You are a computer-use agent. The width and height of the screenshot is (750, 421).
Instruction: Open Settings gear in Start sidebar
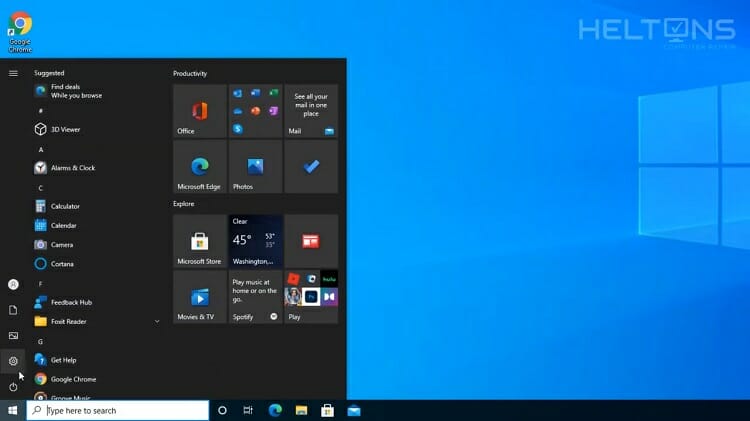click(x=13, y=361)
